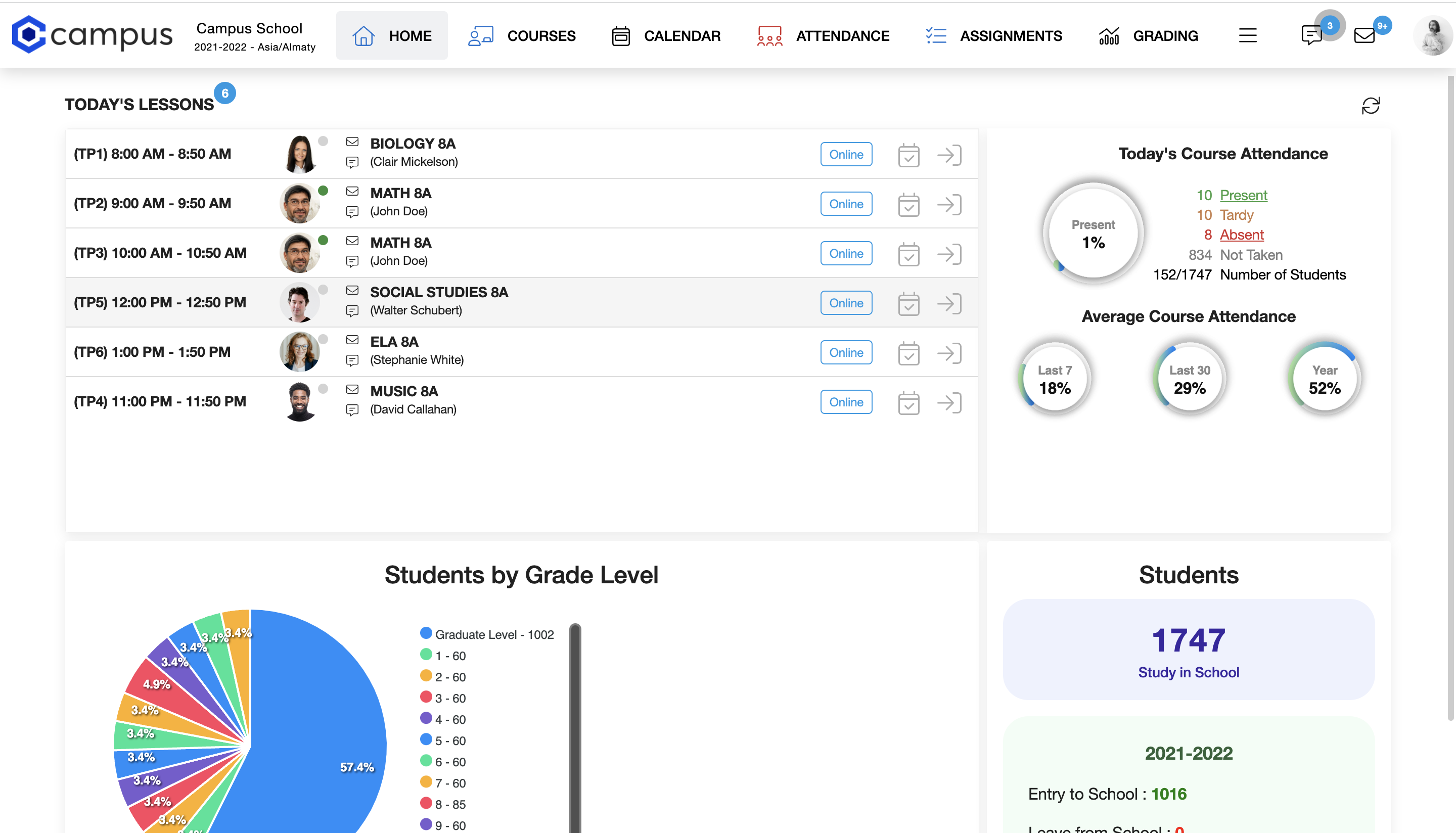Open chat messages with 3 notifications

[x=1311, y=35]
